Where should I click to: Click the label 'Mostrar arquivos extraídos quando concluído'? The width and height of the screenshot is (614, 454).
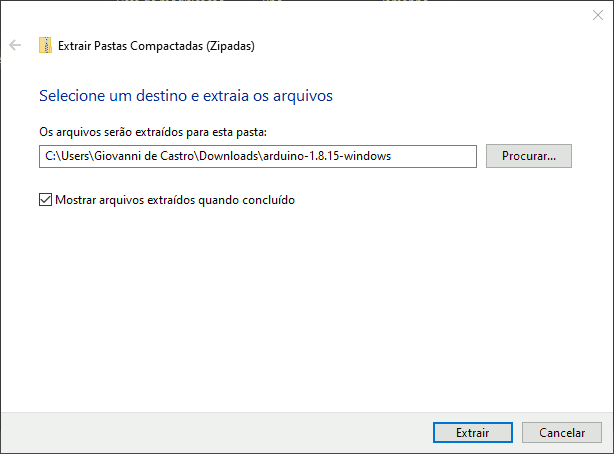pyautogui.click(x=175, y=200)
